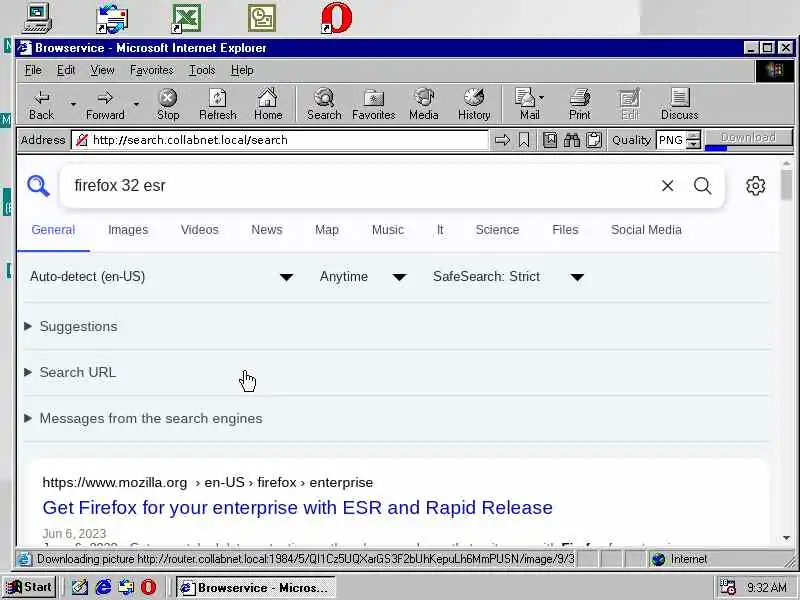The height and width of the screenshot is (600, 800).
Task: Open the SafeSearch: Strict dropdown
Action: coord(508,277)
